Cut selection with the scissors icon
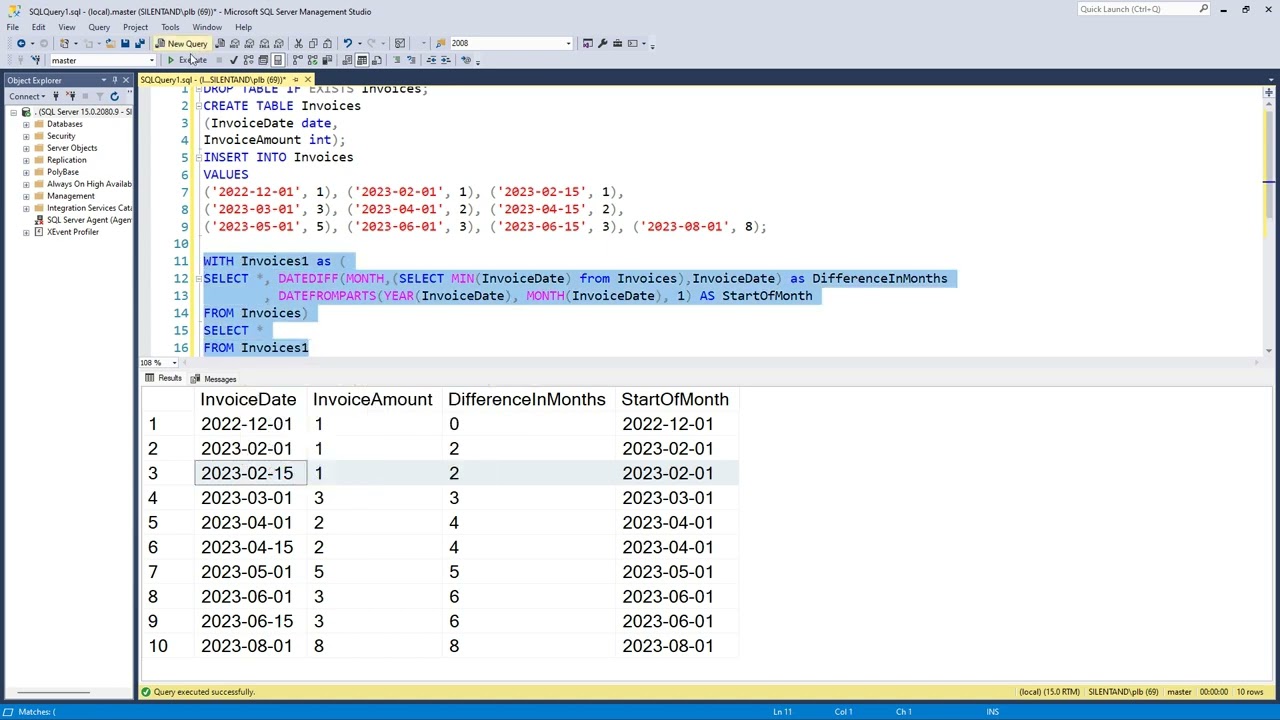 (298, 43)
